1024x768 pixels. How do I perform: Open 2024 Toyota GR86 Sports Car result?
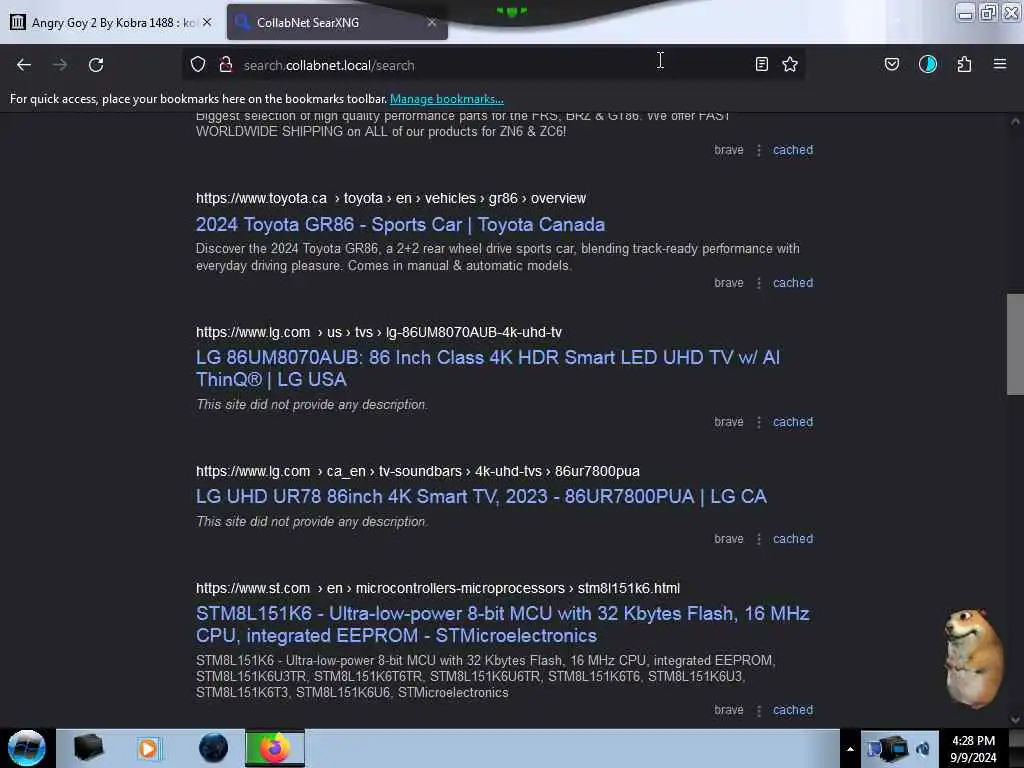[x=400, y=225]
